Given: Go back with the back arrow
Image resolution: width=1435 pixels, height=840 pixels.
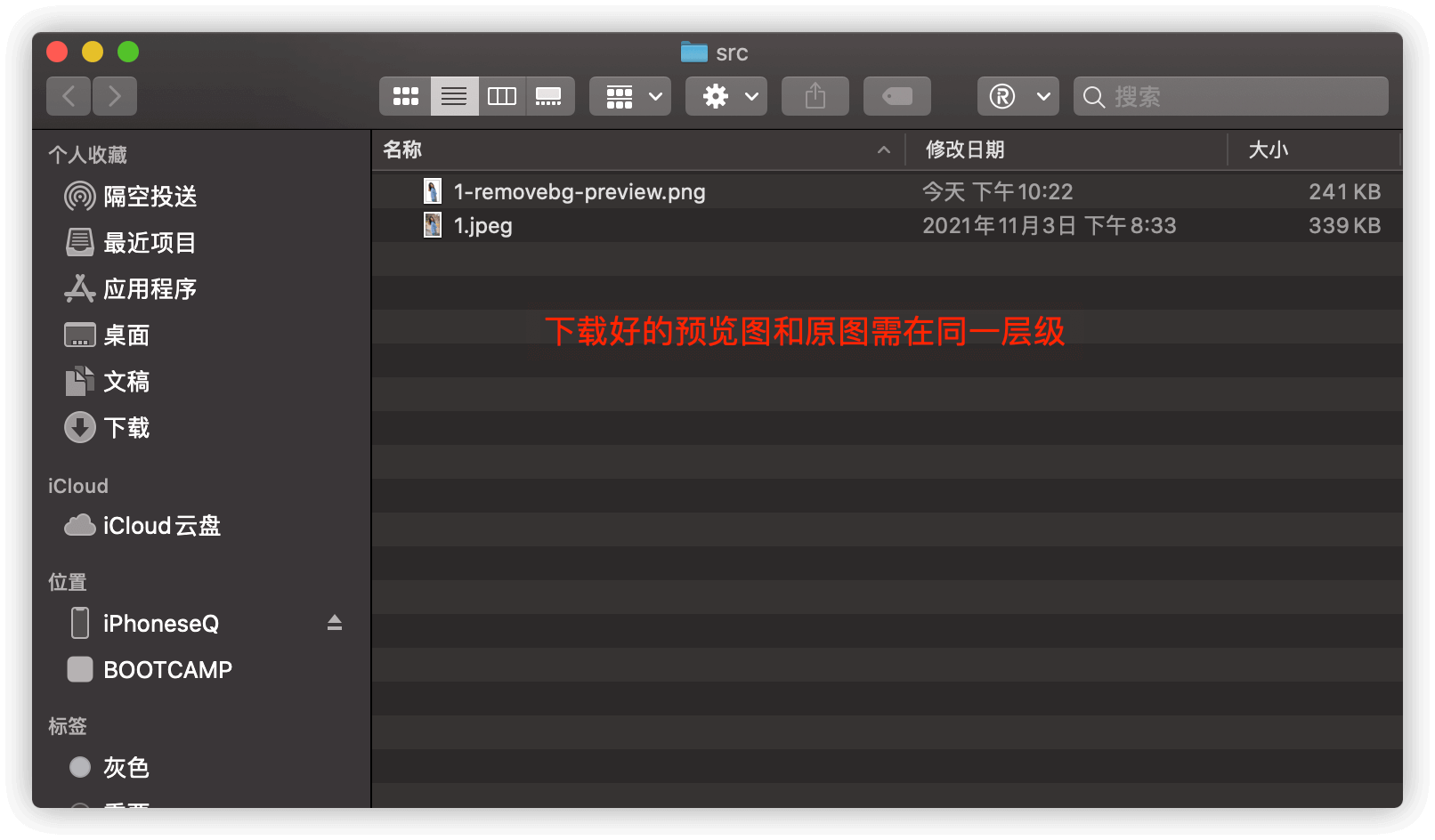Looking at the screenshot, I should point(69,96).
